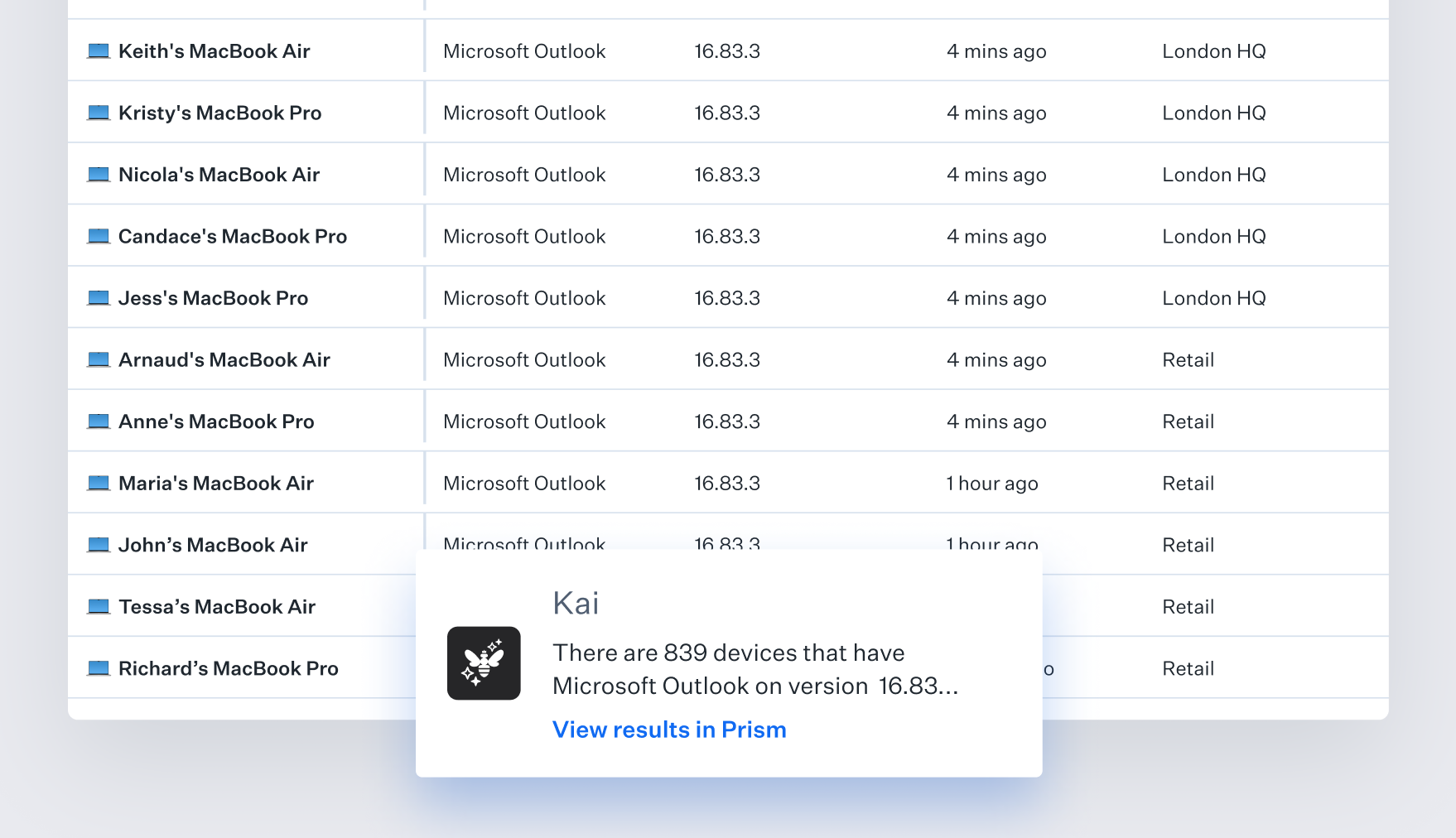This screenshot has height=838, width=1456.
Task: Click the laptop icon beside Keith's MacBook Air
Action: tap(99, 51)
